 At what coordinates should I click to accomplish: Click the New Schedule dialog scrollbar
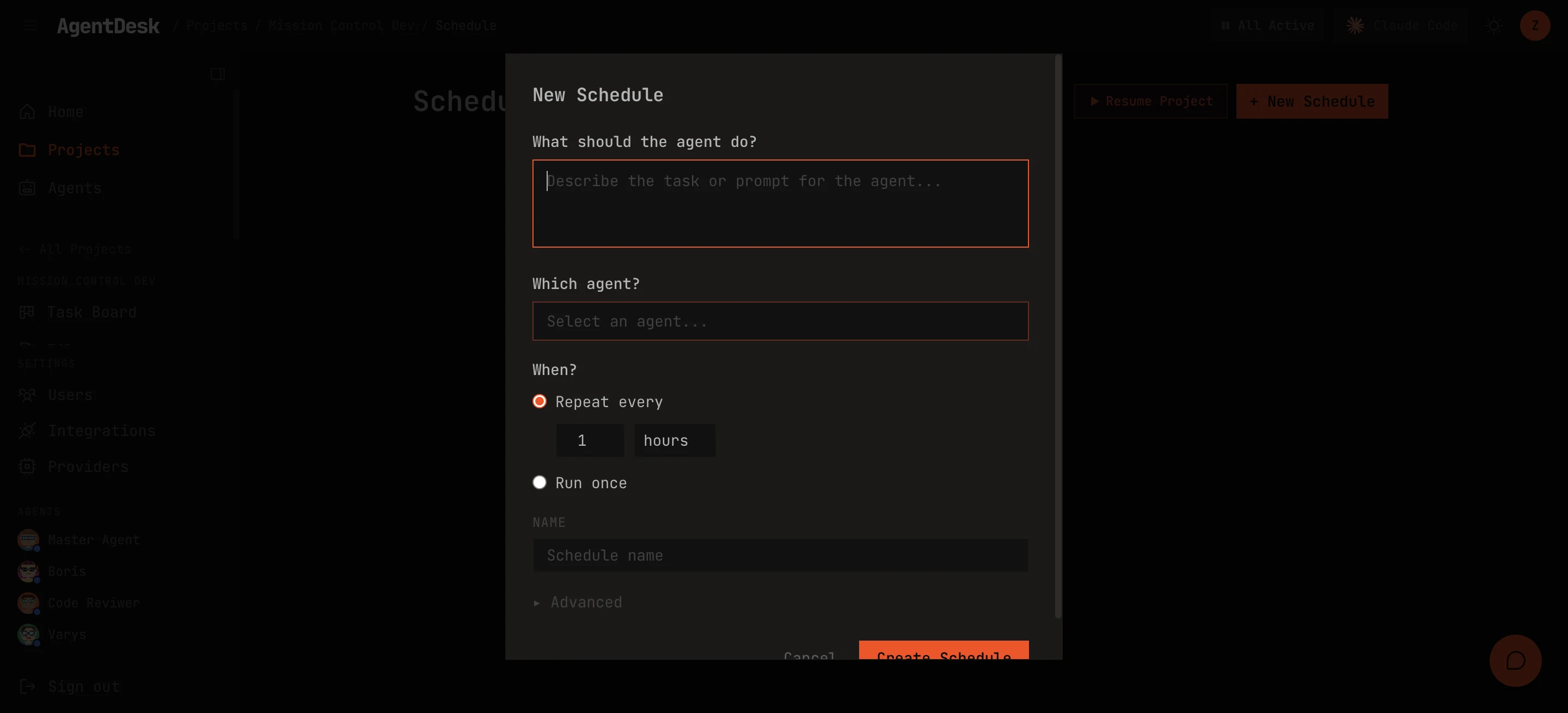1058,337
